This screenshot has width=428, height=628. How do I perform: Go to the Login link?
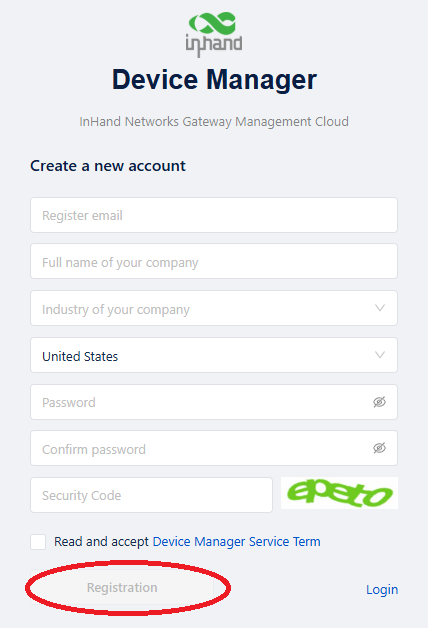coord(382,590)
